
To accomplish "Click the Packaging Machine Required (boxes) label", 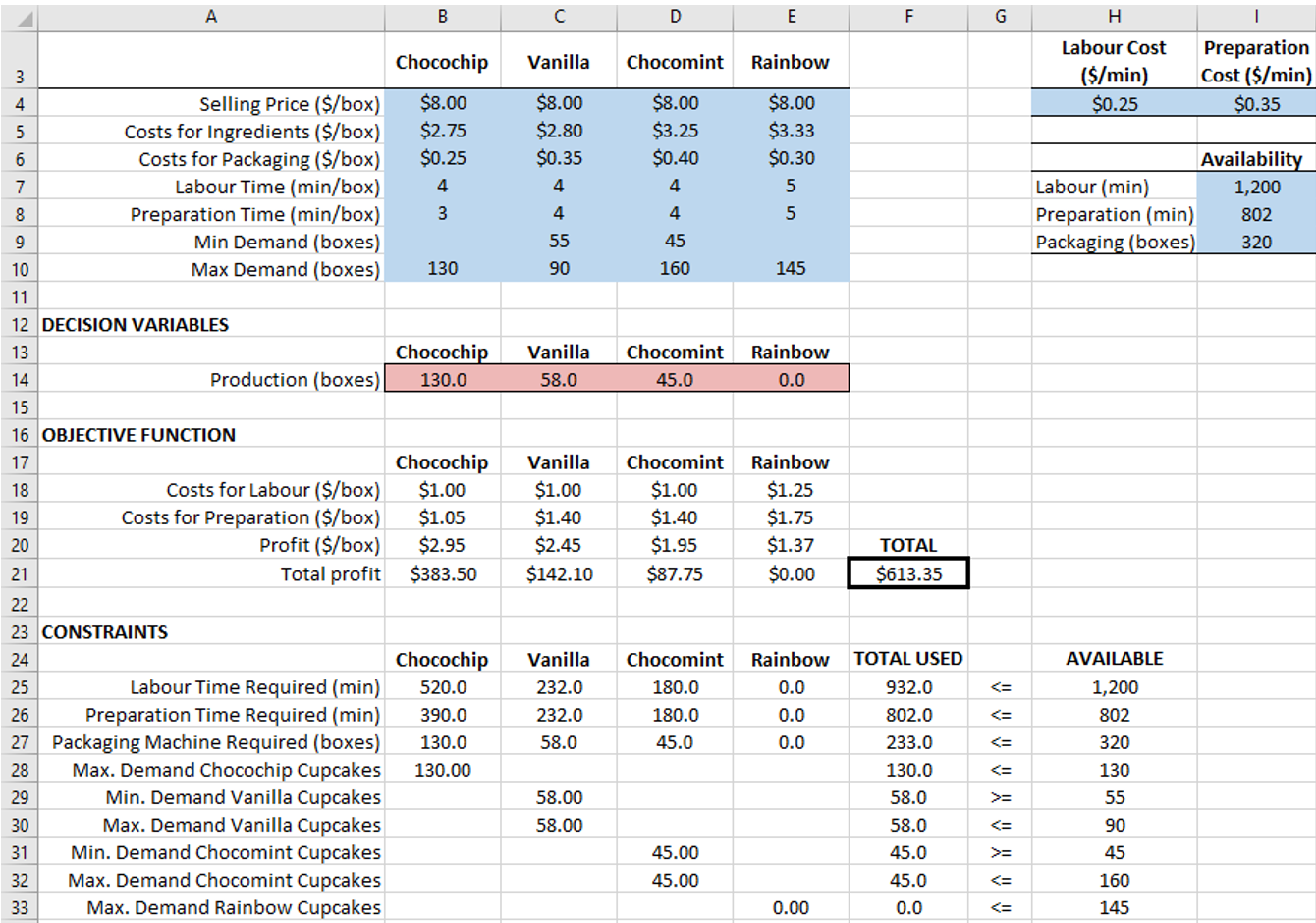I will pyautogui.click(x=216, y=743).
